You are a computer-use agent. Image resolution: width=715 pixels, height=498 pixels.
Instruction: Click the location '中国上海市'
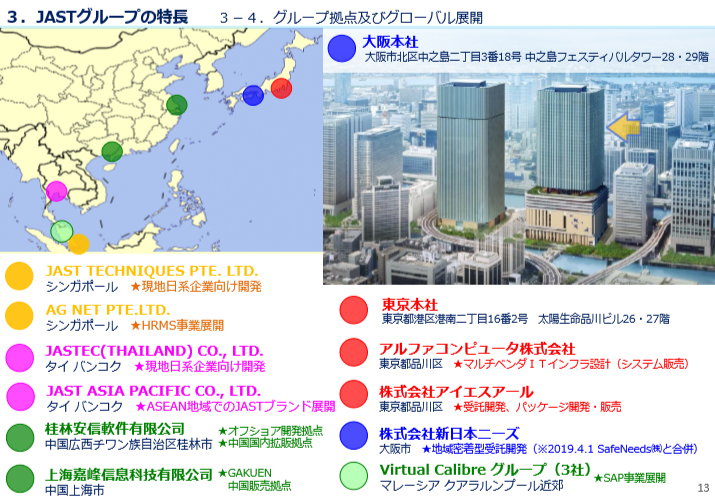(75, 490)
